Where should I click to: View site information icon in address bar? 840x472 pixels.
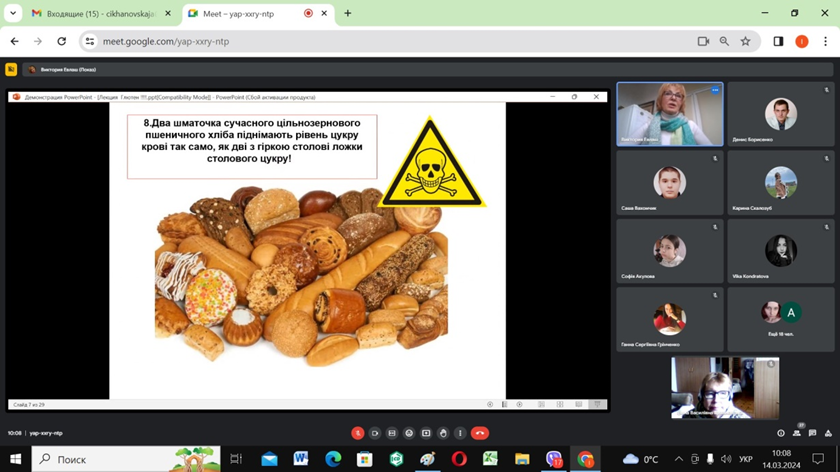click(90, 41)
